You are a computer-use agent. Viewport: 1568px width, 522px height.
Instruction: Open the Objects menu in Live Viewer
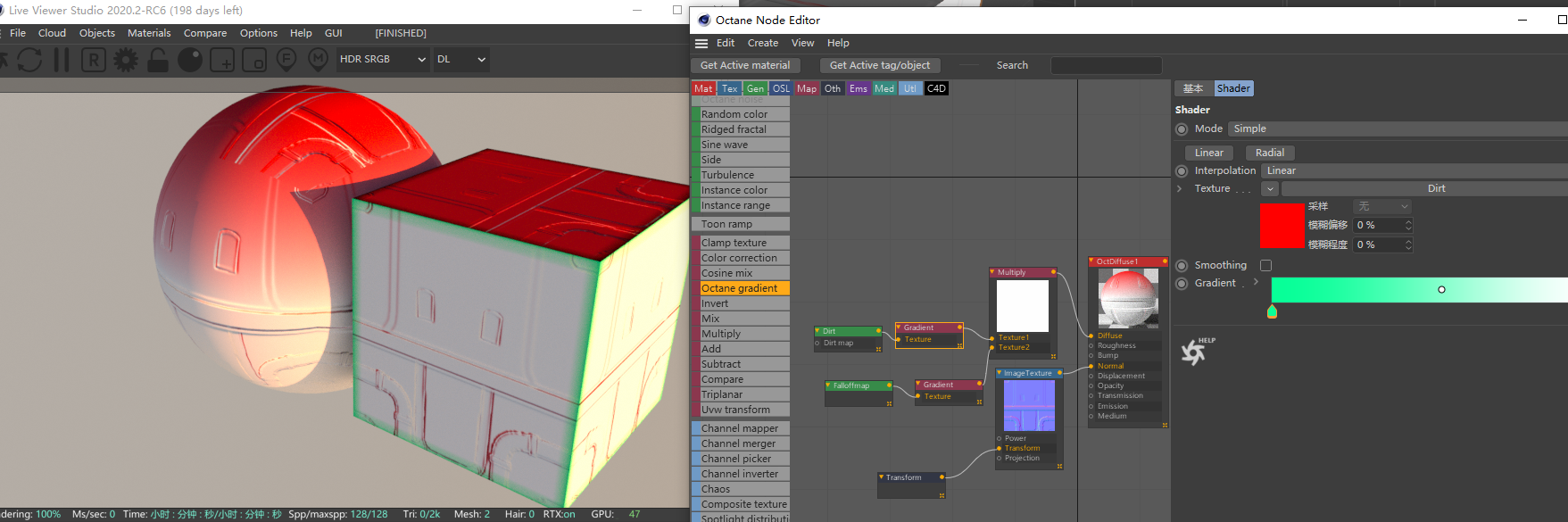point(97,33)
